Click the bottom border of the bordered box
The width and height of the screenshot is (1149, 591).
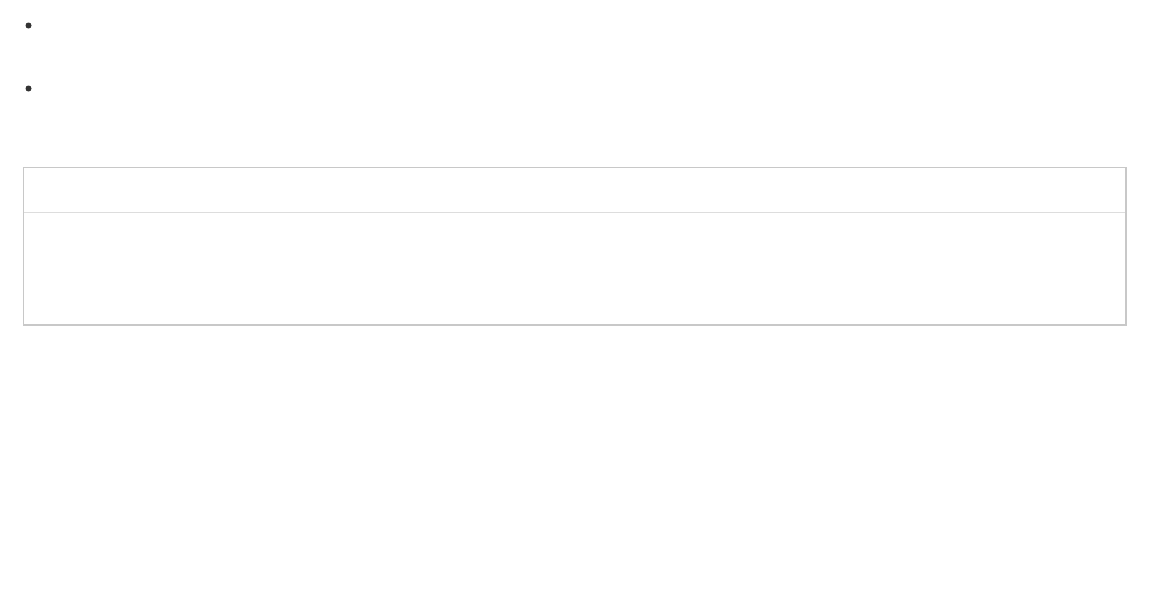click(574, 324)
